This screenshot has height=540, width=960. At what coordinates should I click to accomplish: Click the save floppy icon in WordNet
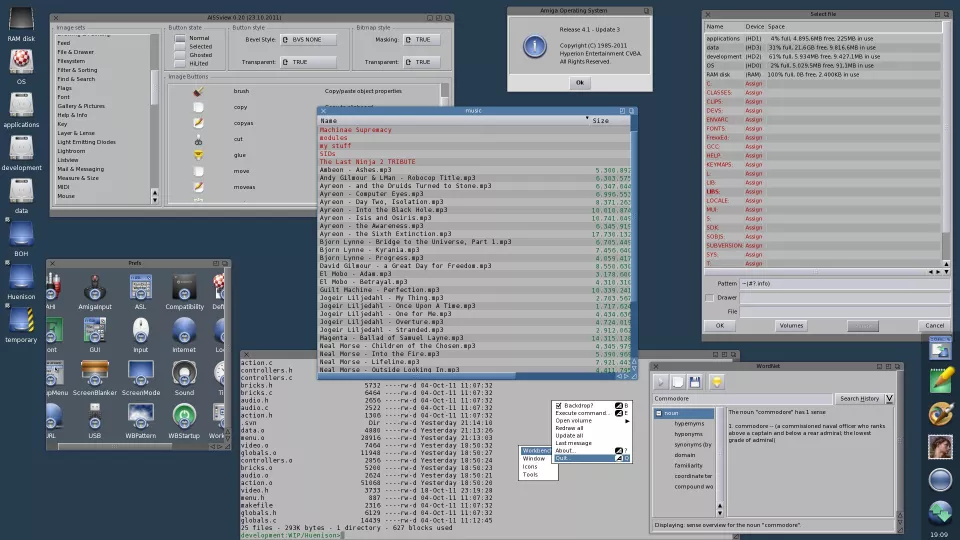point(694,382)
